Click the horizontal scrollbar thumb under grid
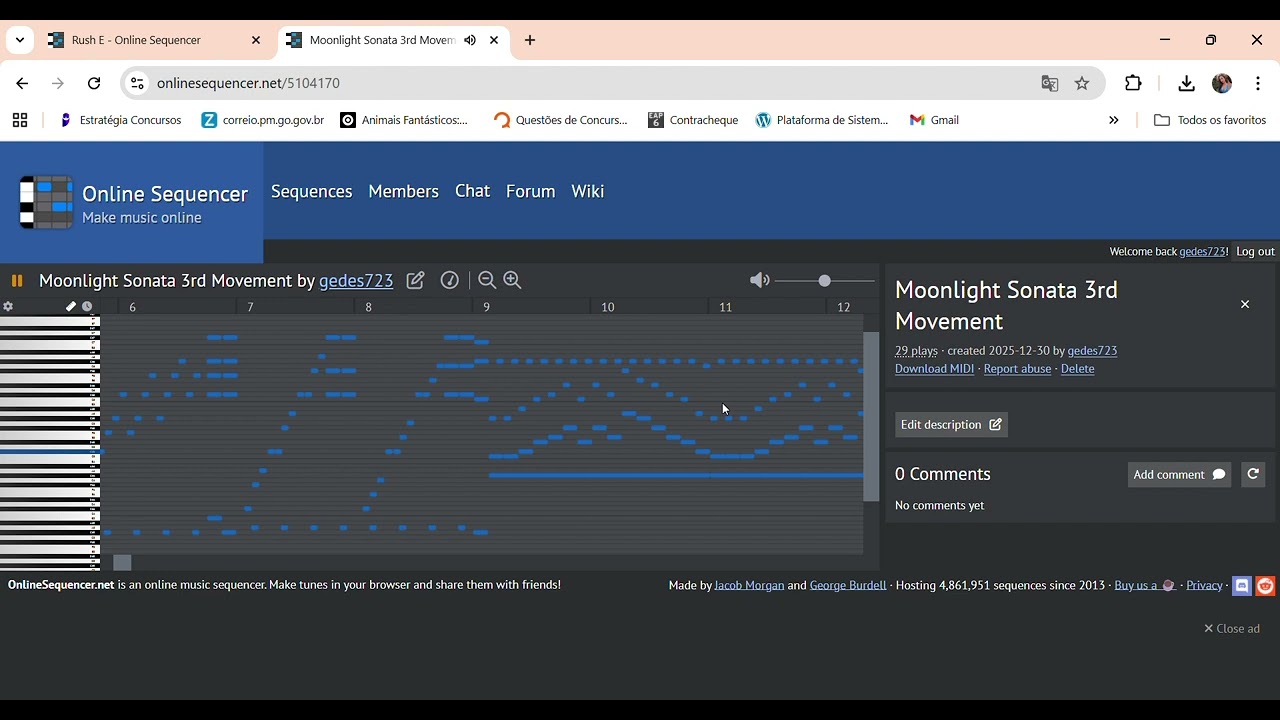The height and width of the screenshot is (720, 1280). pyautogui.click(x=122, y=563)
